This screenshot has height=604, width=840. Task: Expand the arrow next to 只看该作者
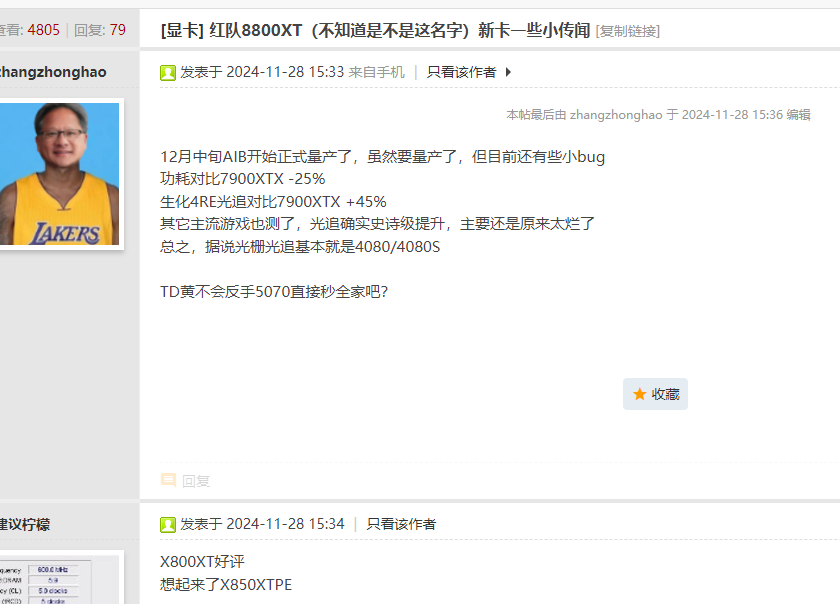coord(508,72)
